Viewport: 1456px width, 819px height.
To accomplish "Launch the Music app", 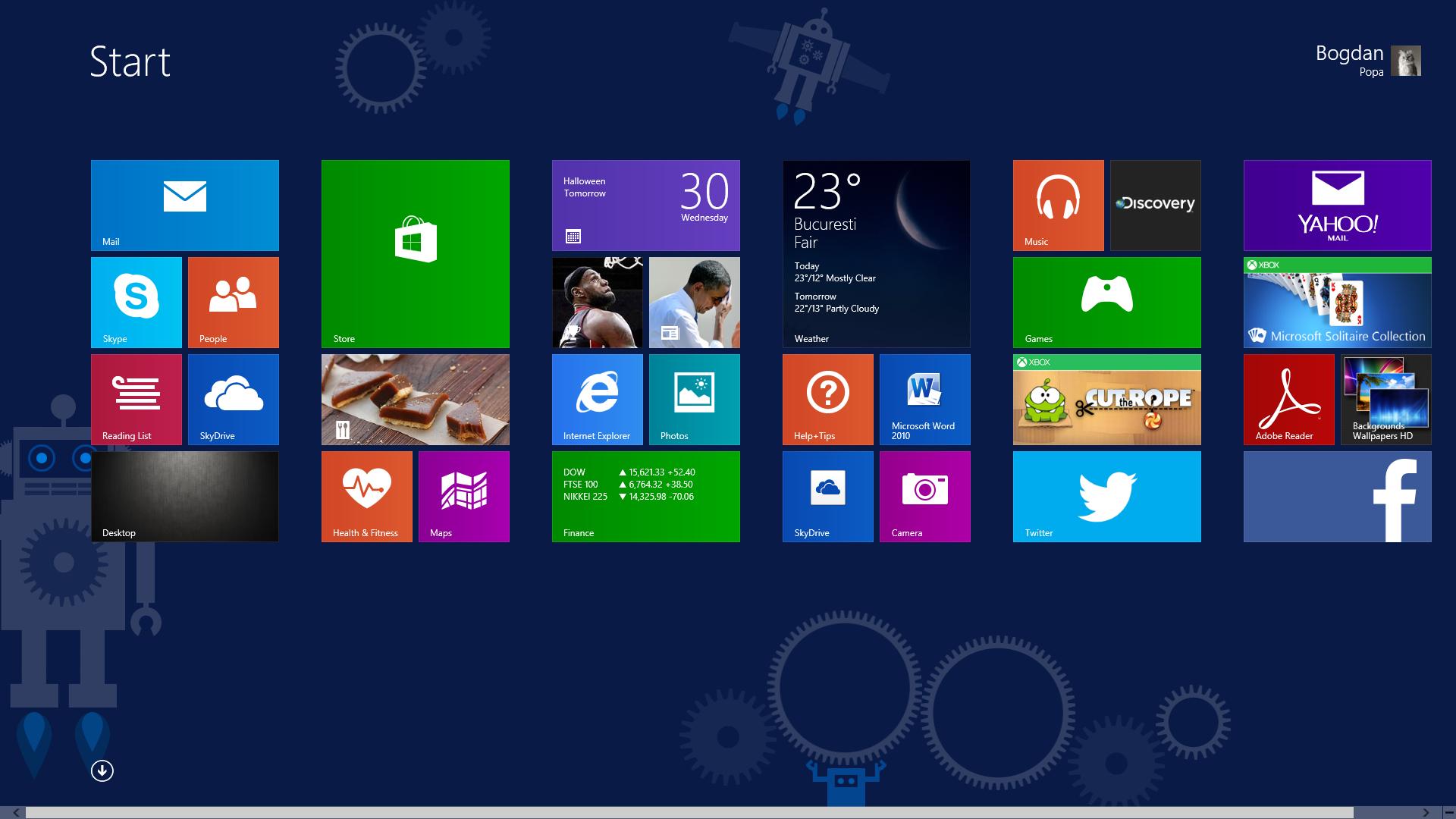I will pos(1058,205).
